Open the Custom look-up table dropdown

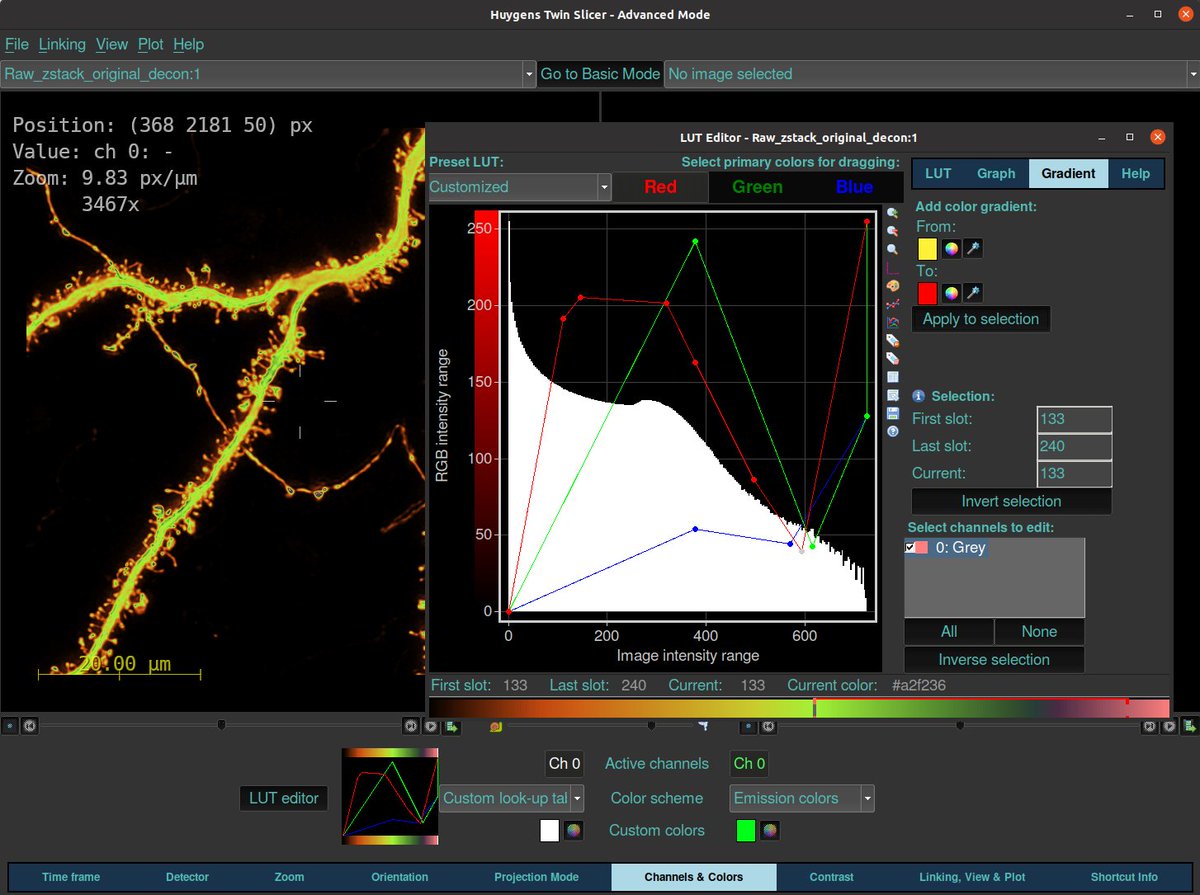512,798
